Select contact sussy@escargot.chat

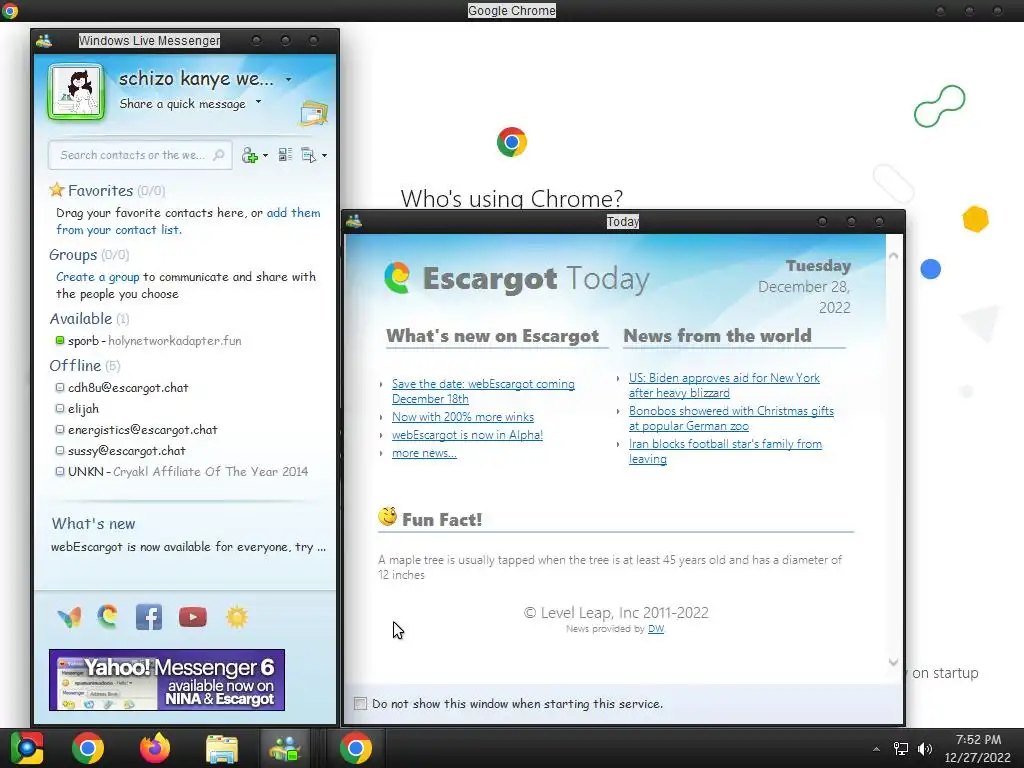120,451
